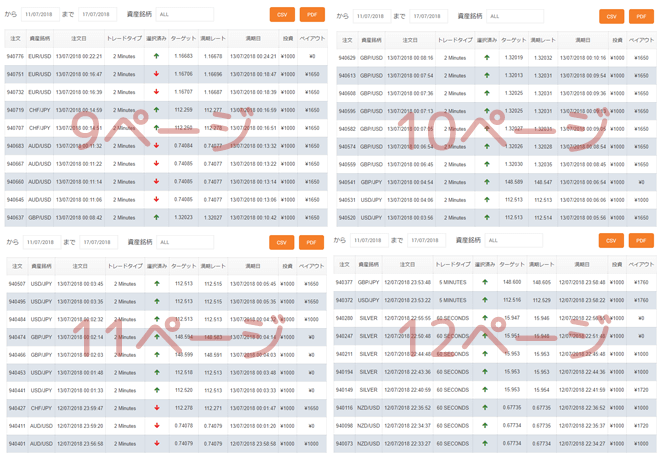Image resolution: width=660 pixels, height=460 pixels.
Task: Click the green up arrow for order 940629
Action: [487, 57]
